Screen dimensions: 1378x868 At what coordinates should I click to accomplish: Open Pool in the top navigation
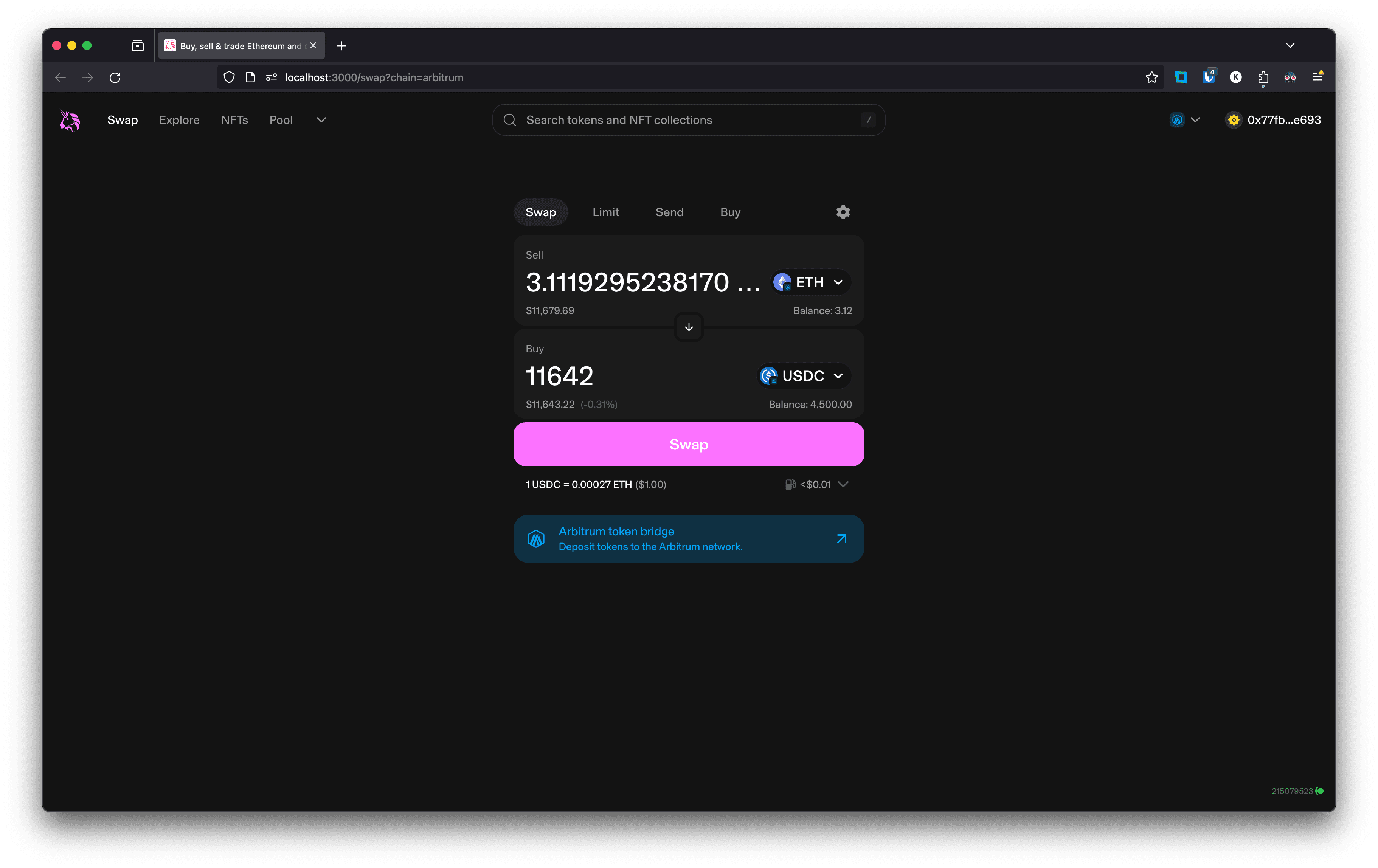click(x=281, y=120)
